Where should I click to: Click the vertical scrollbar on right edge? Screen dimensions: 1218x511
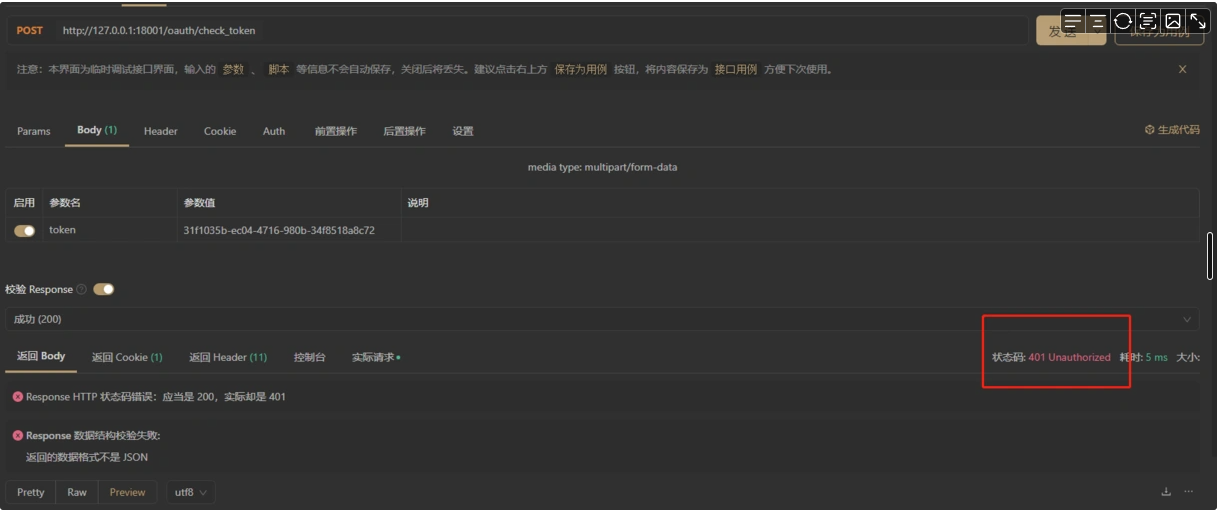(x=1210, y=255)
